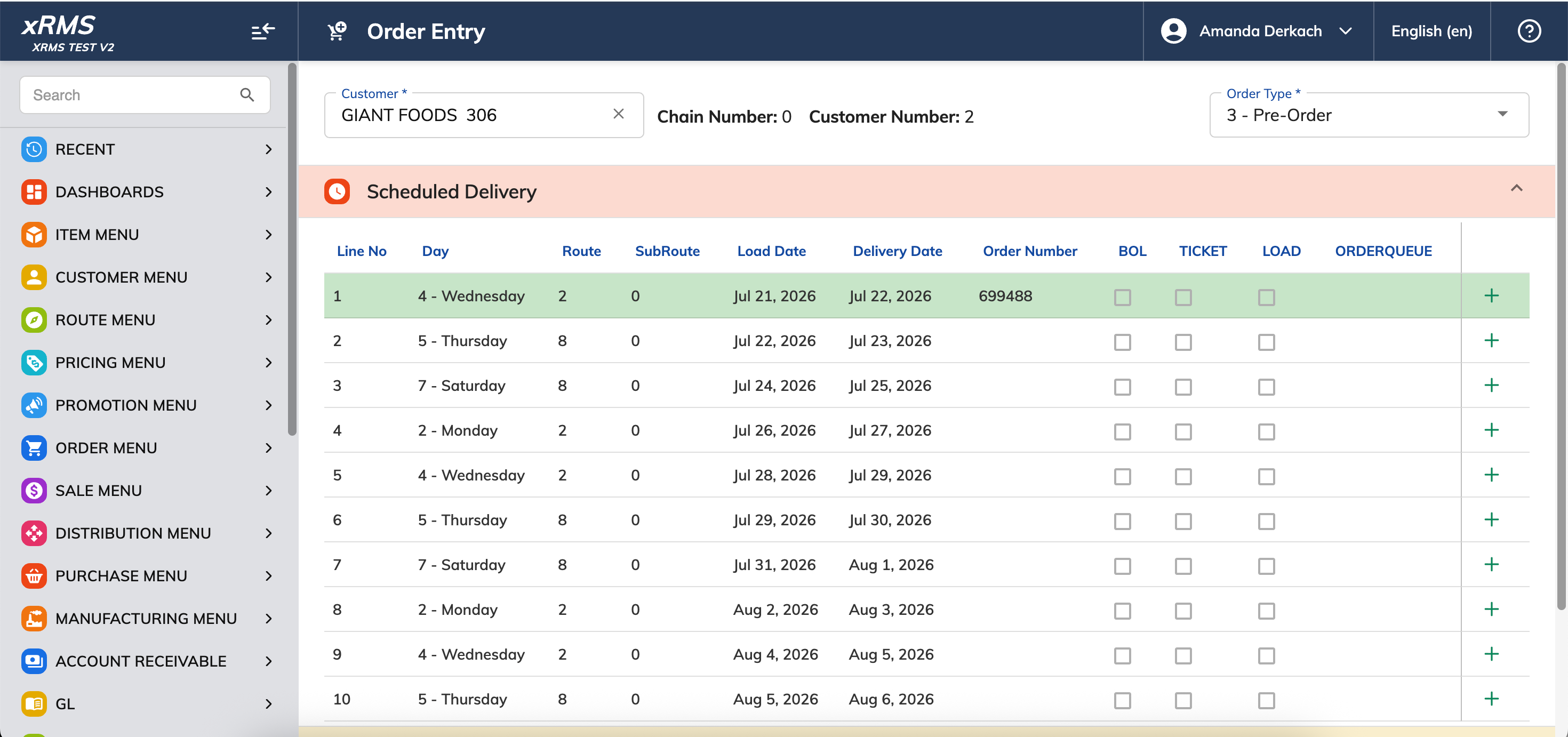1568x737 pixels.
Task: Sort by Delivery Date column header
Action: click(897, 251)
